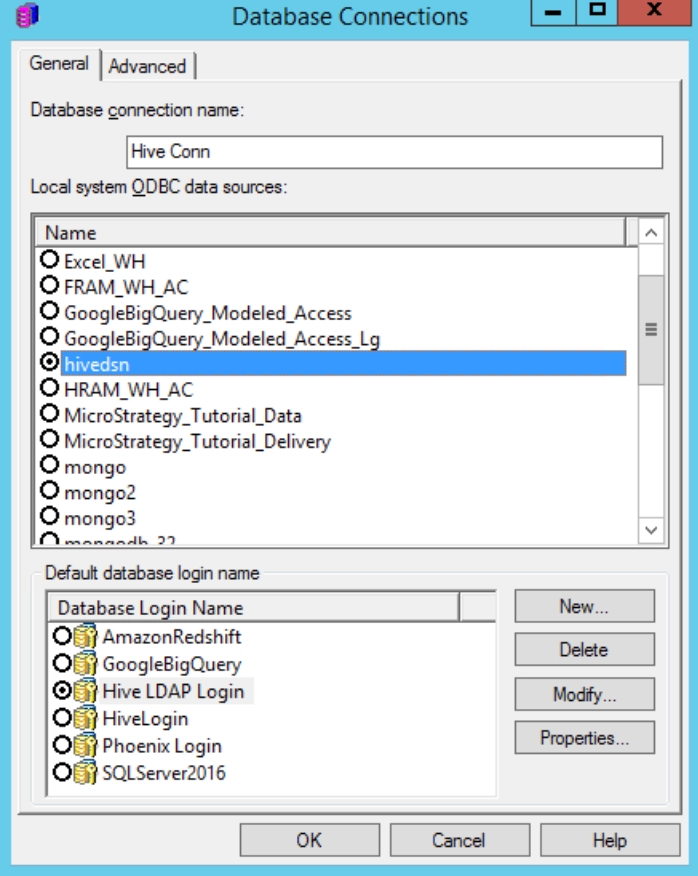Viewport: 698px width, 876px height.
Task: Click the GoogleBigQuery login icon
Action: tap(85, 664)
